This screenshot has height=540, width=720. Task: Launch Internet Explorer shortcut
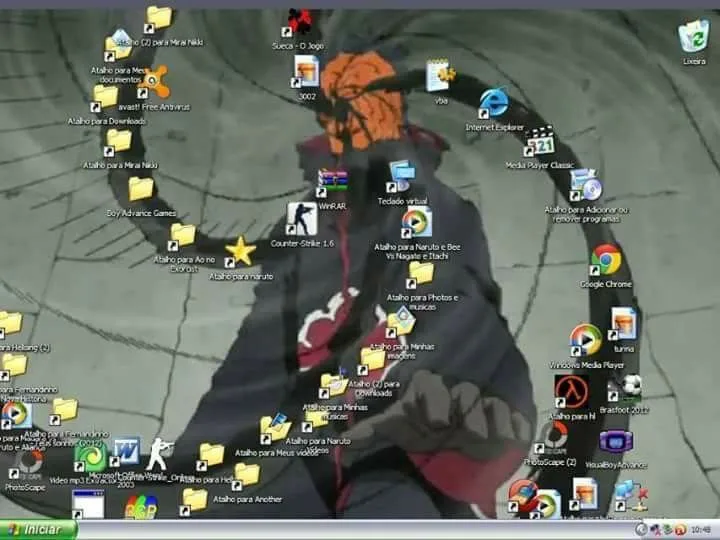click(x=494, y=103)
